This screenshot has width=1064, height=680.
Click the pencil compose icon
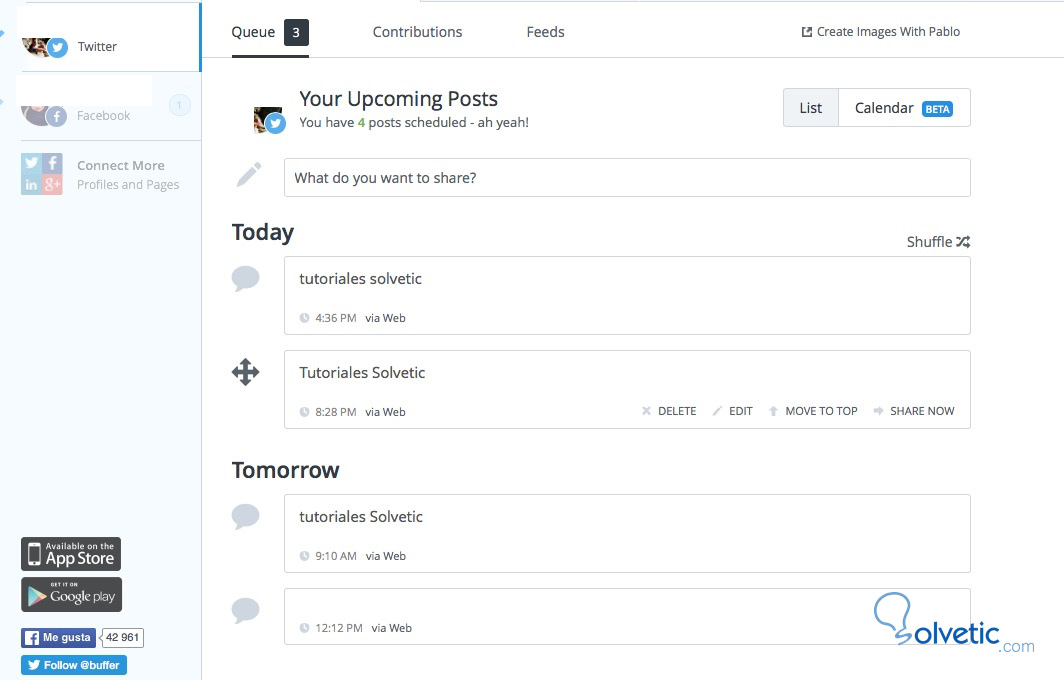[x=248, y=175]
